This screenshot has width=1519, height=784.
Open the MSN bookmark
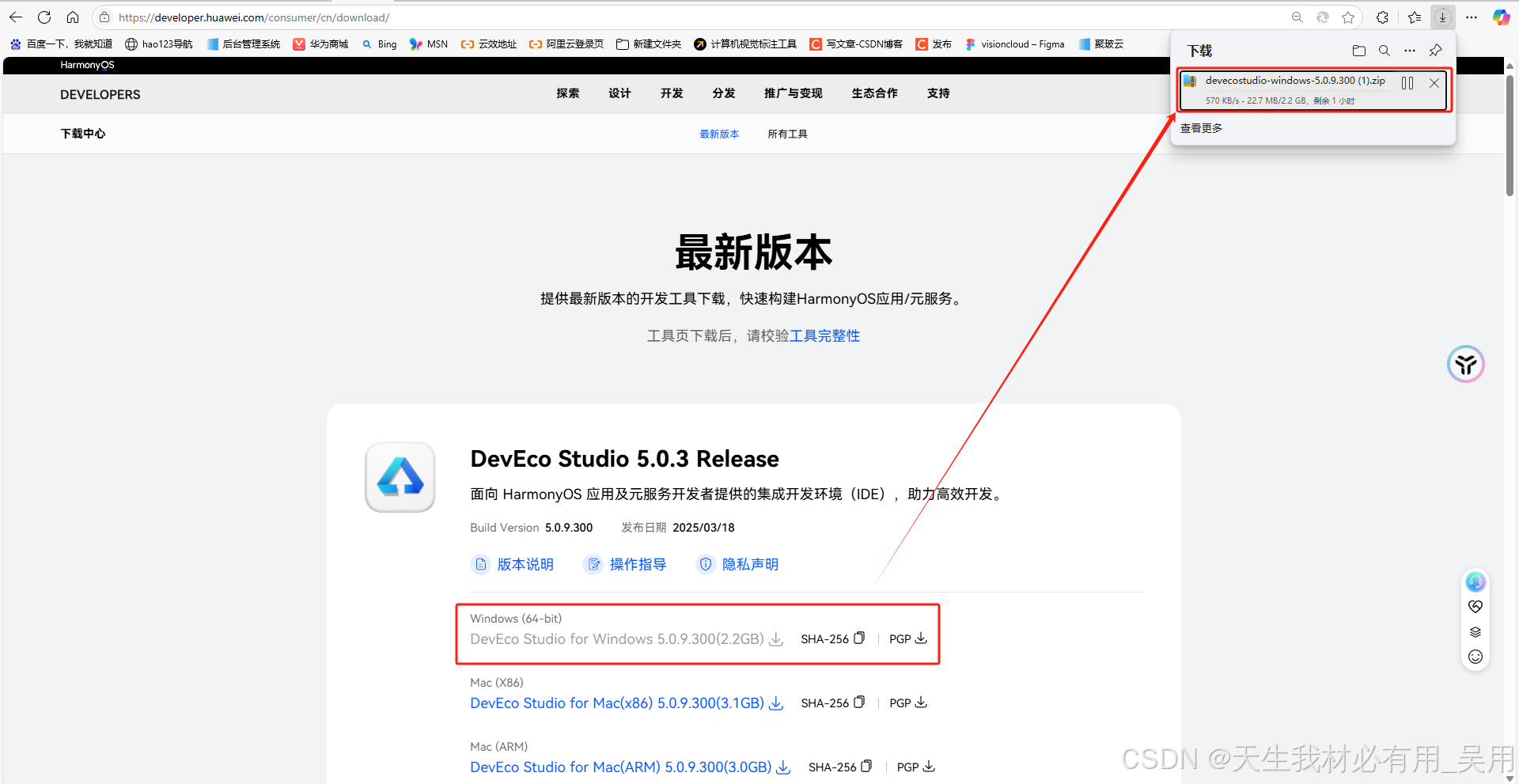(x=429, y=44)
